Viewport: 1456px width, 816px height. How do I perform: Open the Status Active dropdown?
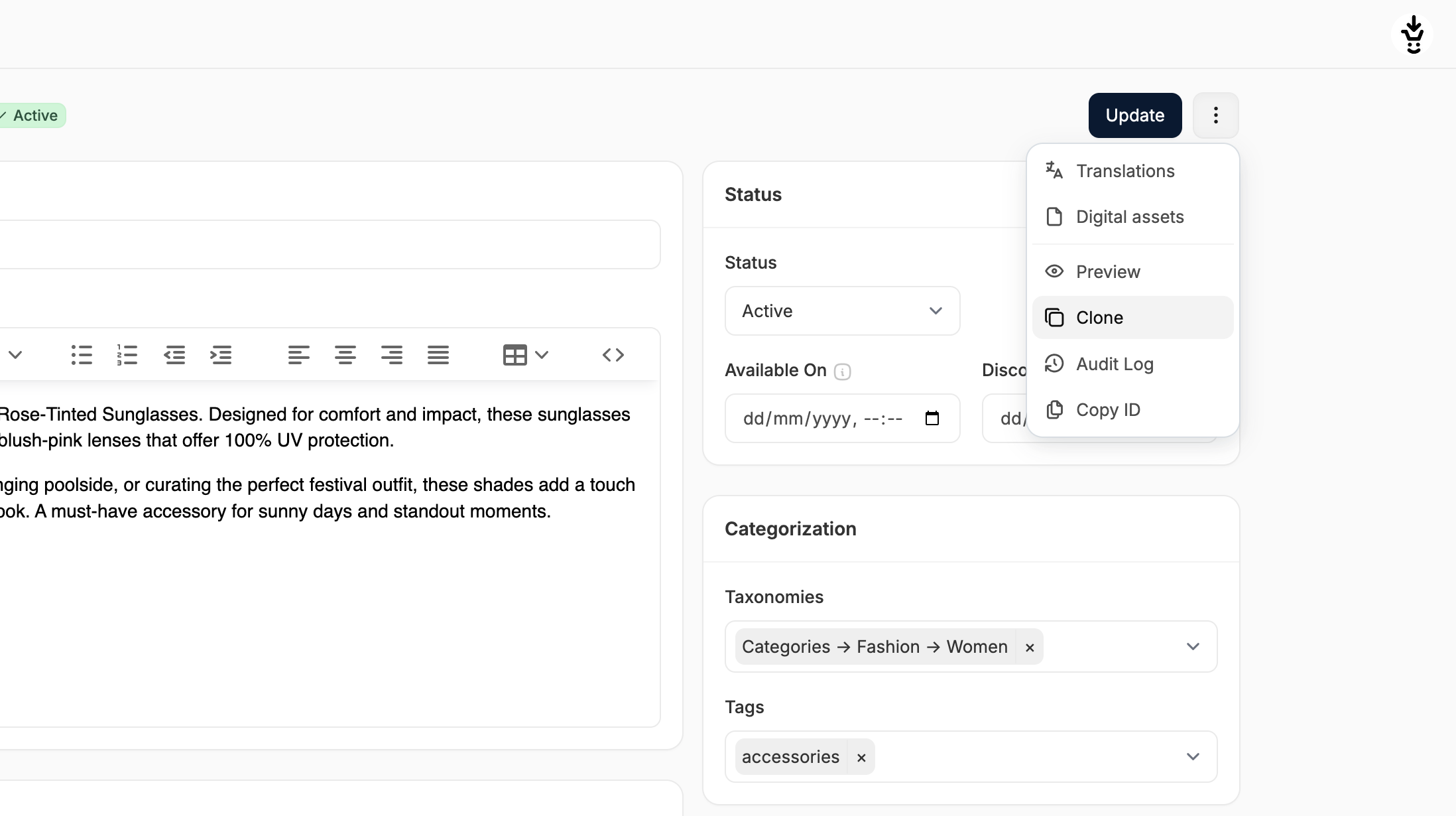pos(841,311)
